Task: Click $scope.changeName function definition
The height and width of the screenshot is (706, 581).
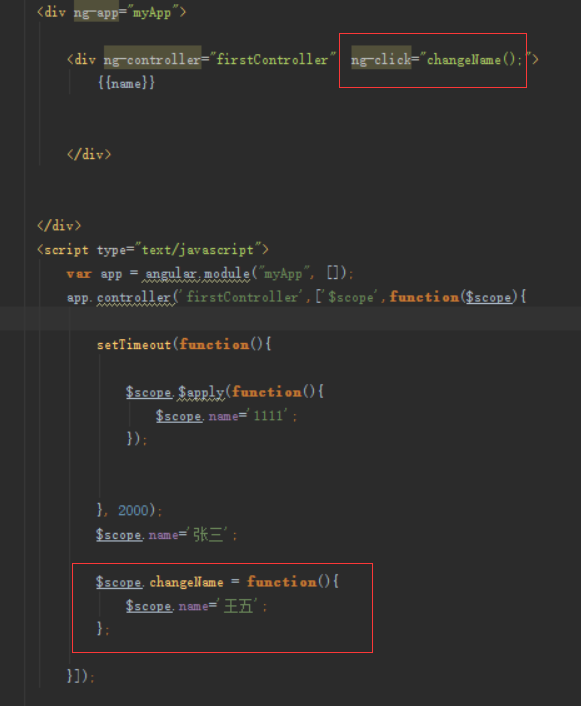Action: 218,582
